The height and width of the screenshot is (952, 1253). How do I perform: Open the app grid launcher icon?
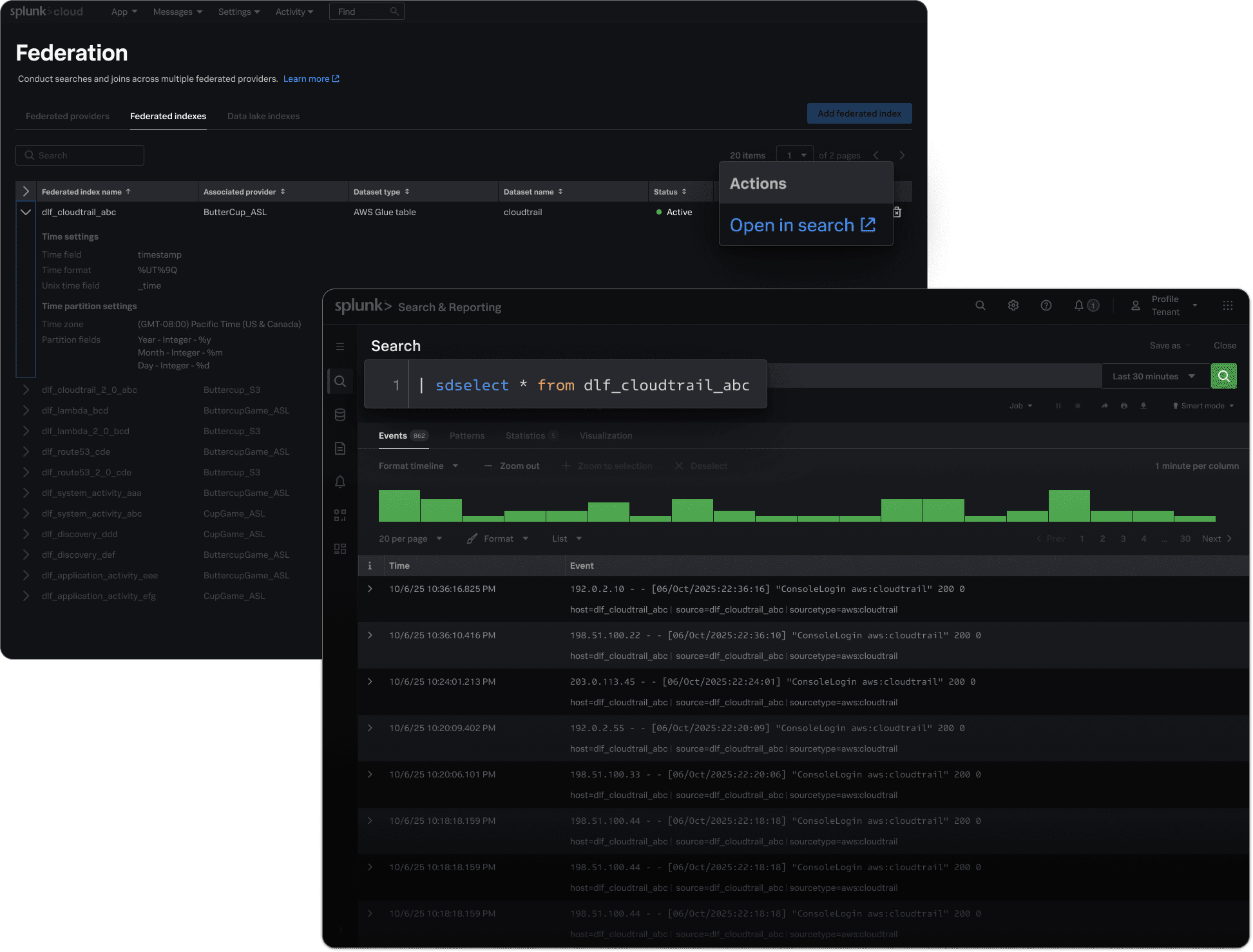tap(1228, 305)
